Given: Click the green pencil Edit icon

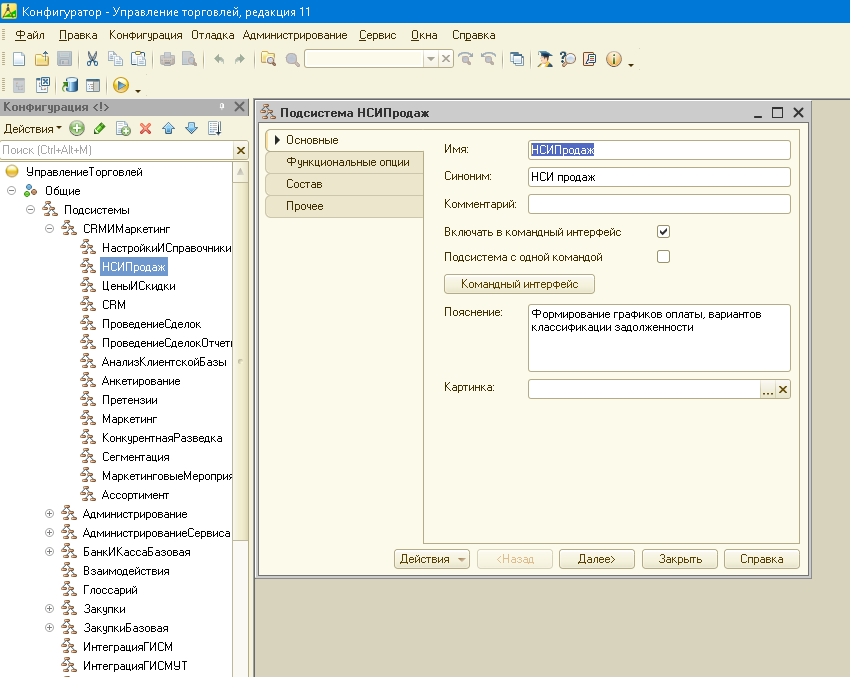Looking at the screenshot, I should pyautogui.click(x=99, y=128).
